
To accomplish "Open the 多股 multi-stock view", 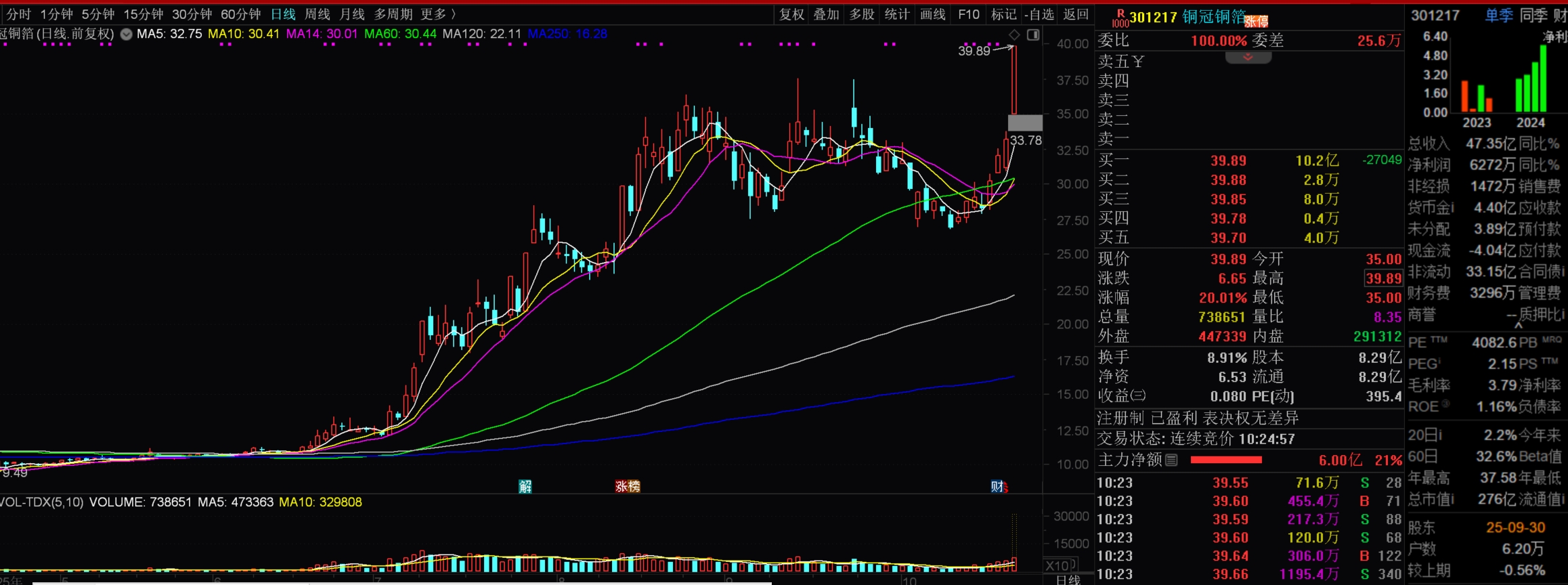I will 862,14.
